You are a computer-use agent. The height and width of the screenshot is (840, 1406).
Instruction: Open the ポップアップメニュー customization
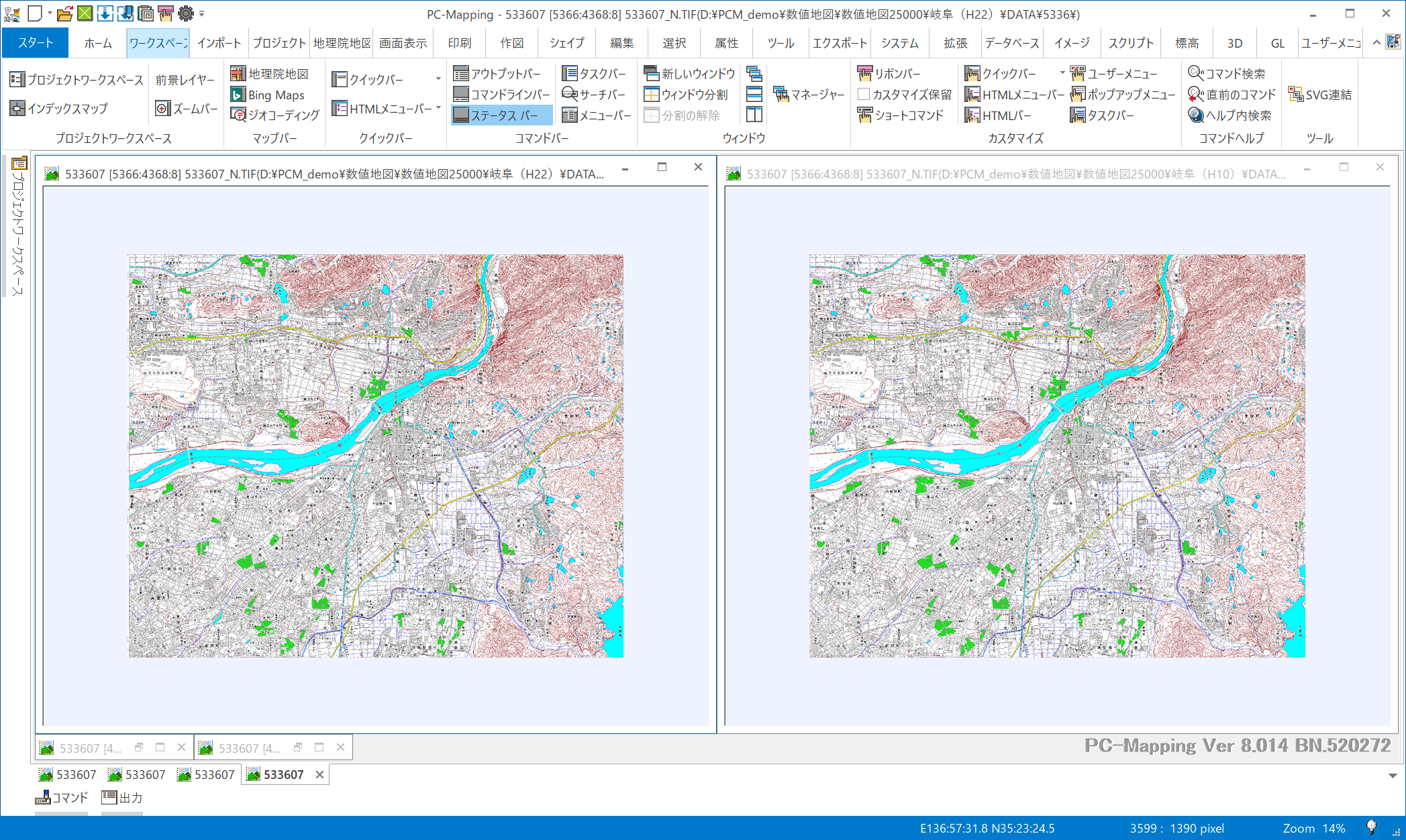pos(1123,95)
